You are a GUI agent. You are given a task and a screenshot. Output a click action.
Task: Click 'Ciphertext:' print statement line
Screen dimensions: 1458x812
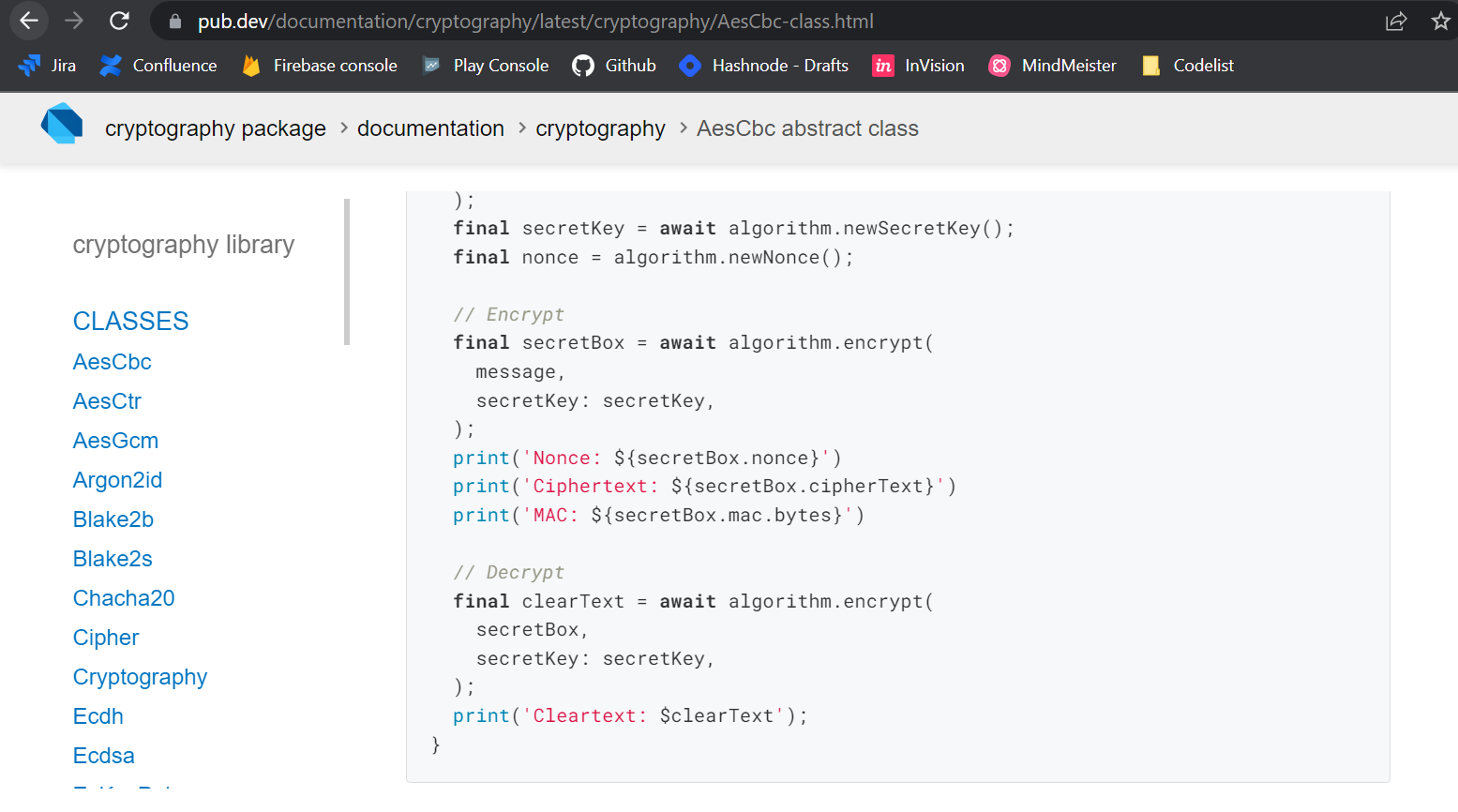(x=704, y=486)
